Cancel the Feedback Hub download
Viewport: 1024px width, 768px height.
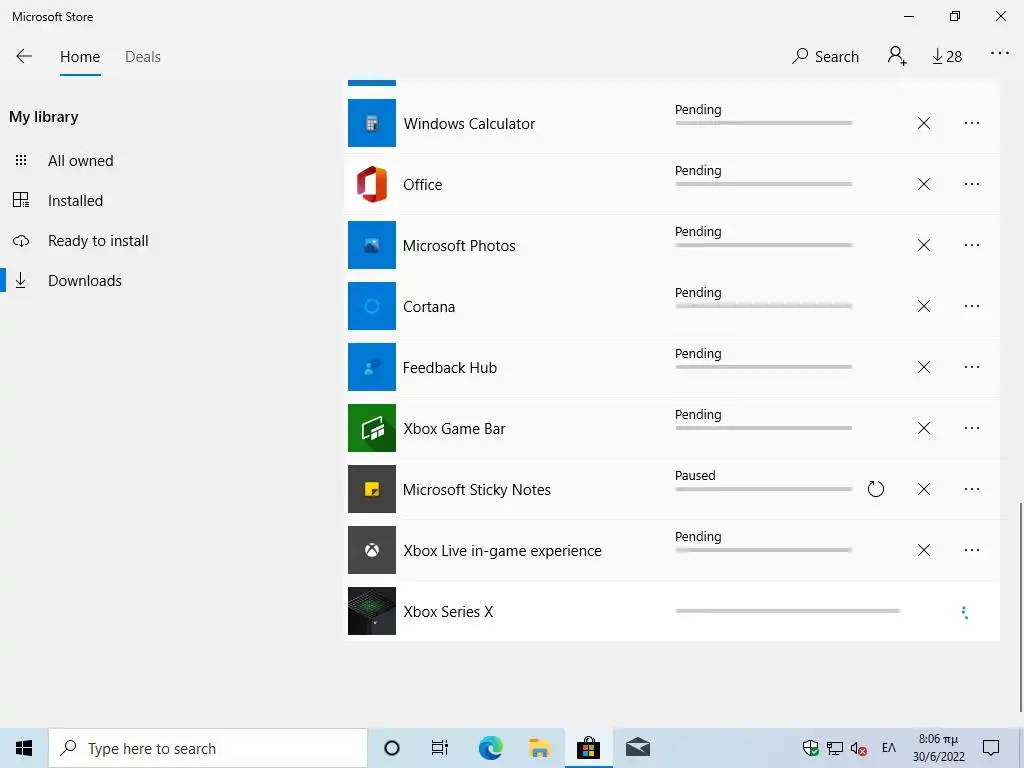point(923,367)
